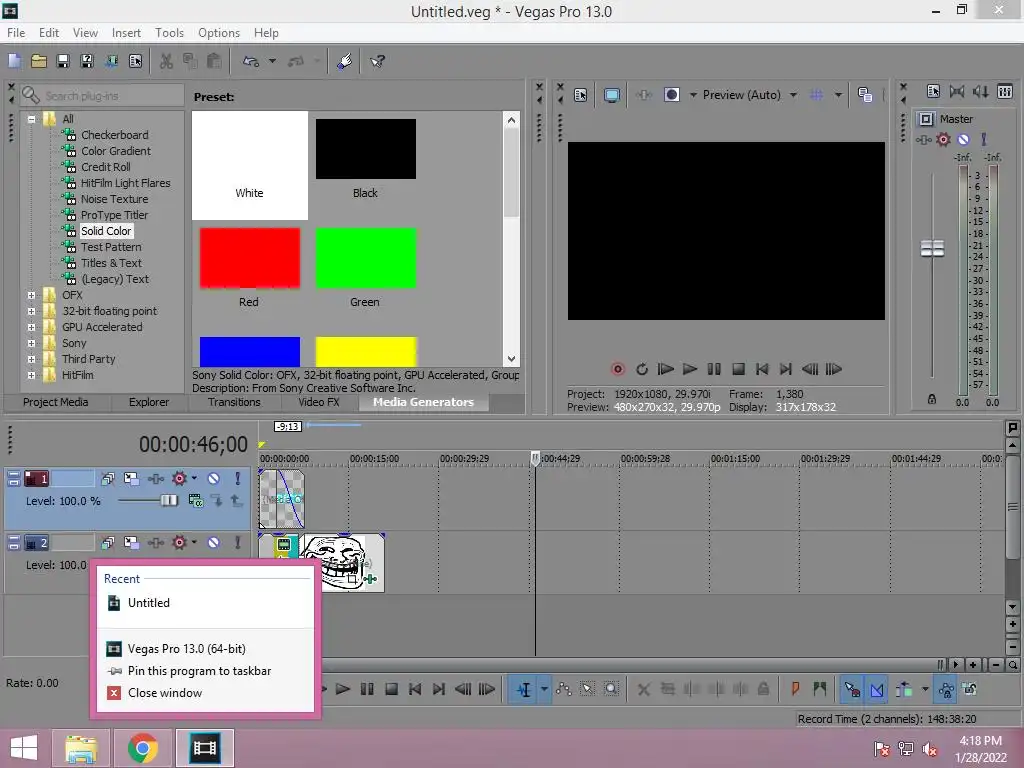Stop playback under the video preview
Screen dimensions: 1024x768
coord(738,369)
